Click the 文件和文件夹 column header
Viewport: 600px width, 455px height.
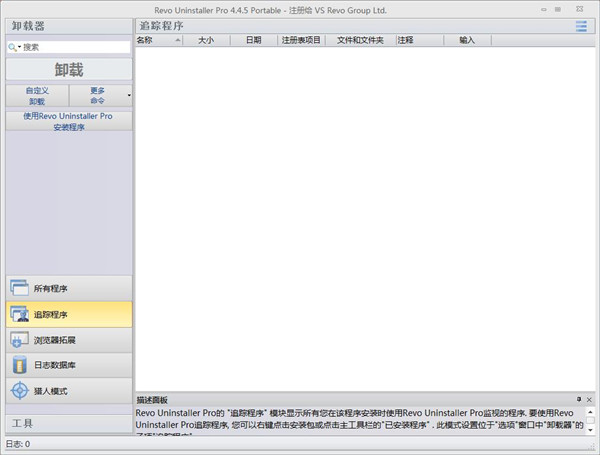point(360,41)
